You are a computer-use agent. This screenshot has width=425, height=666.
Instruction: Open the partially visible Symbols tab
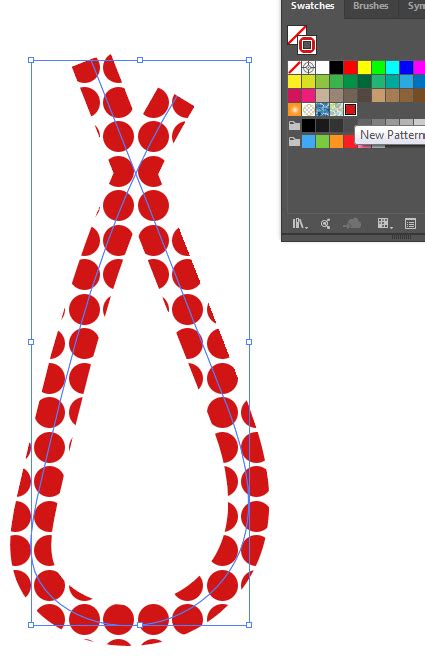tap(416, 6)
